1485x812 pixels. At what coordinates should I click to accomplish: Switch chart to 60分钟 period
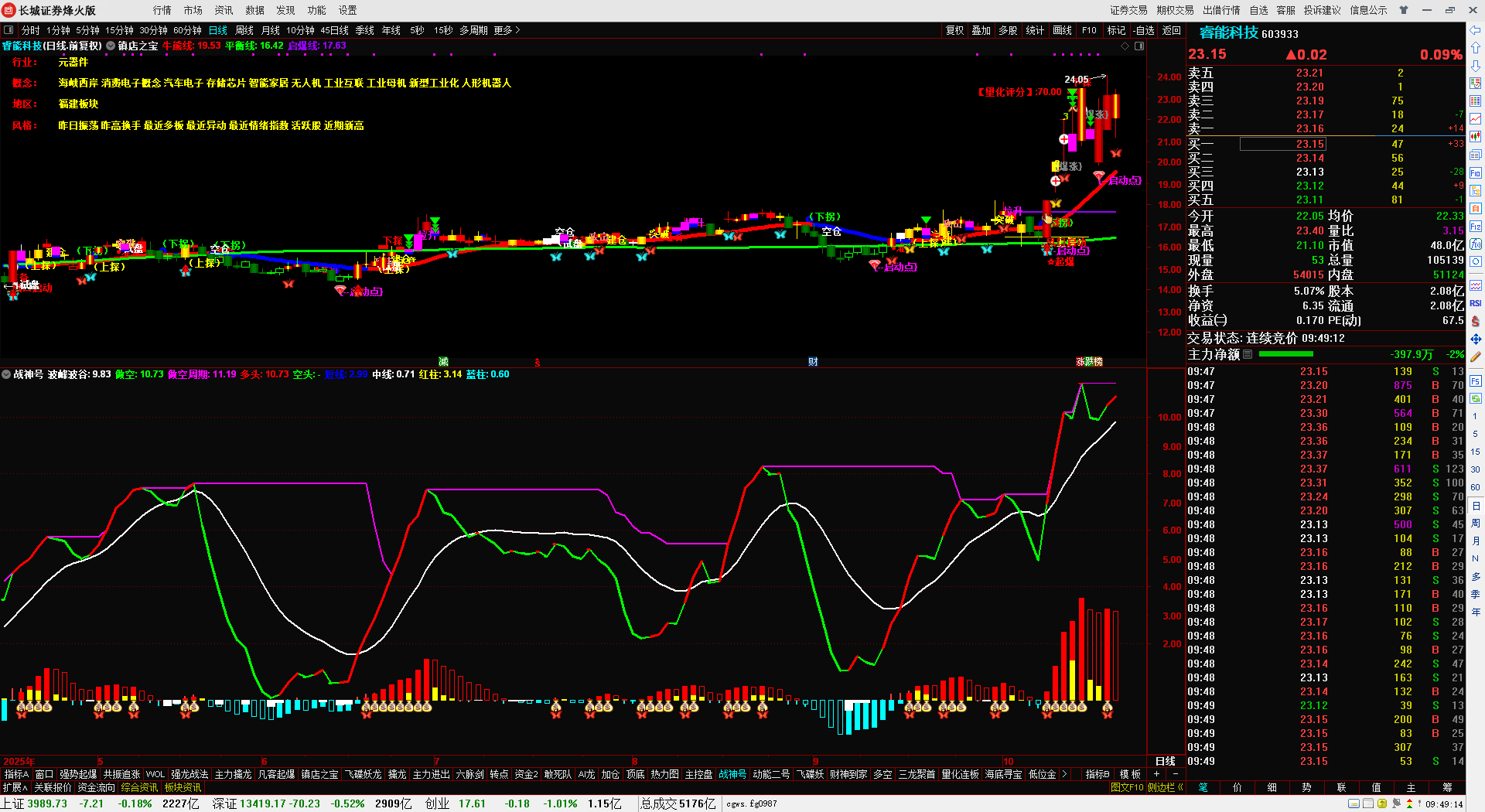pyautogui.click(x=187, y=30)
